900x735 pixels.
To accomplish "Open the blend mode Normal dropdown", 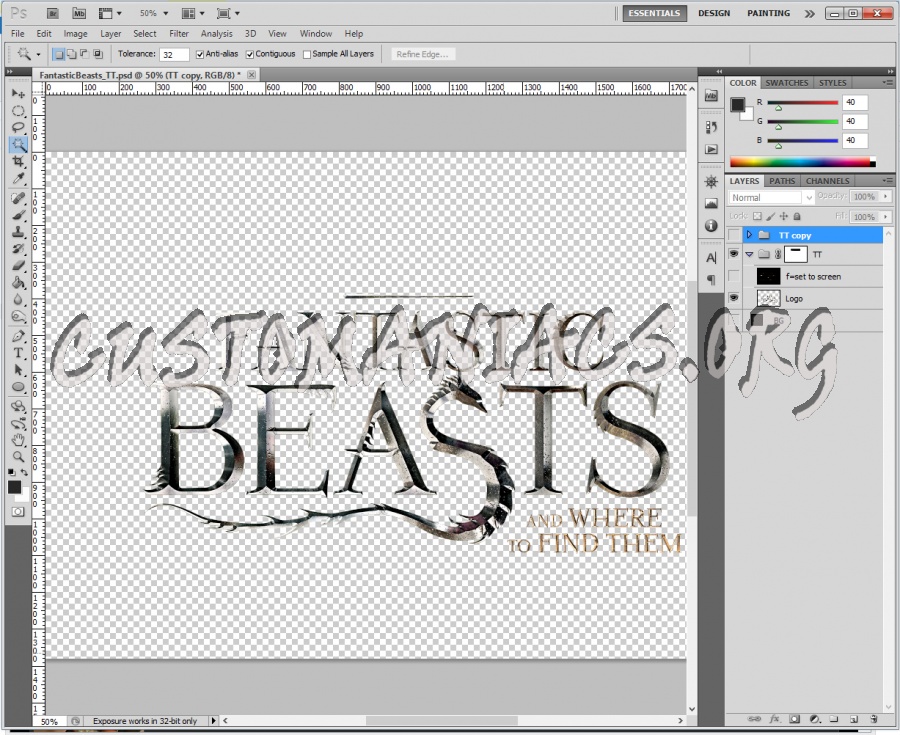I will [x=771, y=197].
